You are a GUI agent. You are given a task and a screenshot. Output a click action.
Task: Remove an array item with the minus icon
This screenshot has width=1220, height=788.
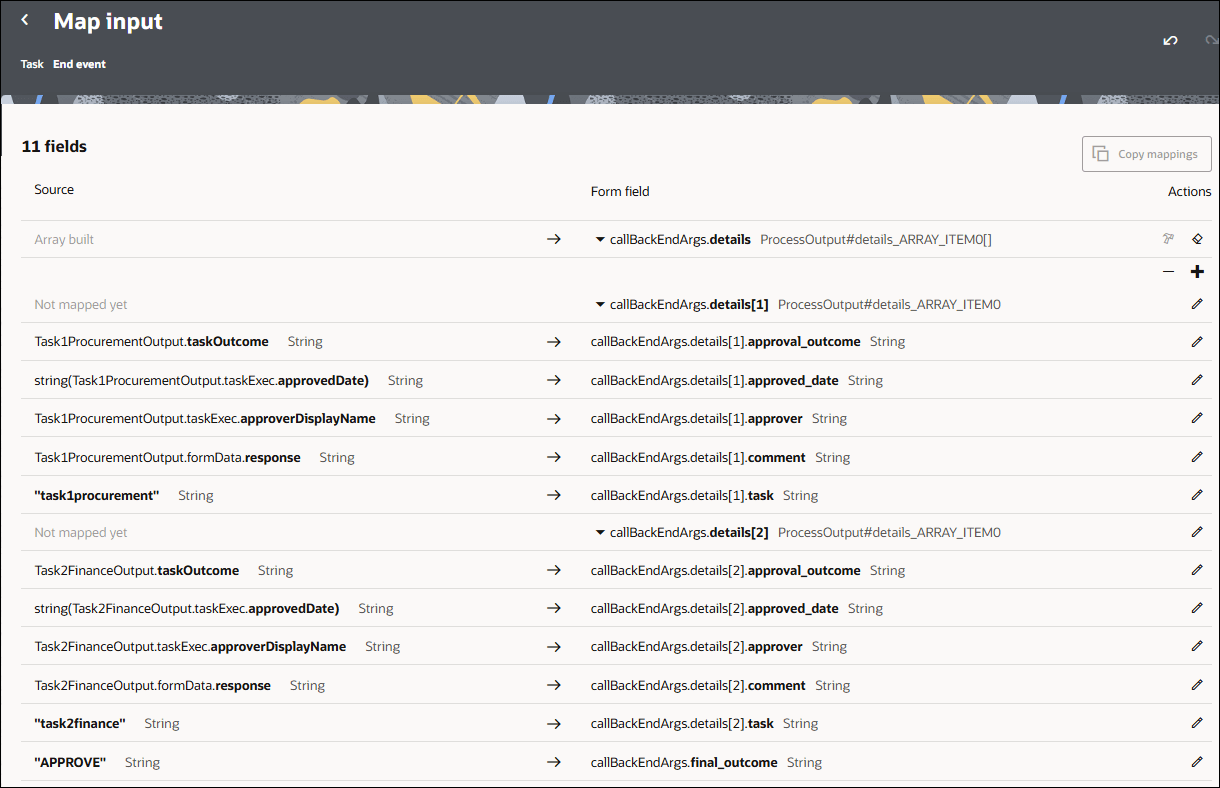pyautogui.click(x=1168, y=272)
